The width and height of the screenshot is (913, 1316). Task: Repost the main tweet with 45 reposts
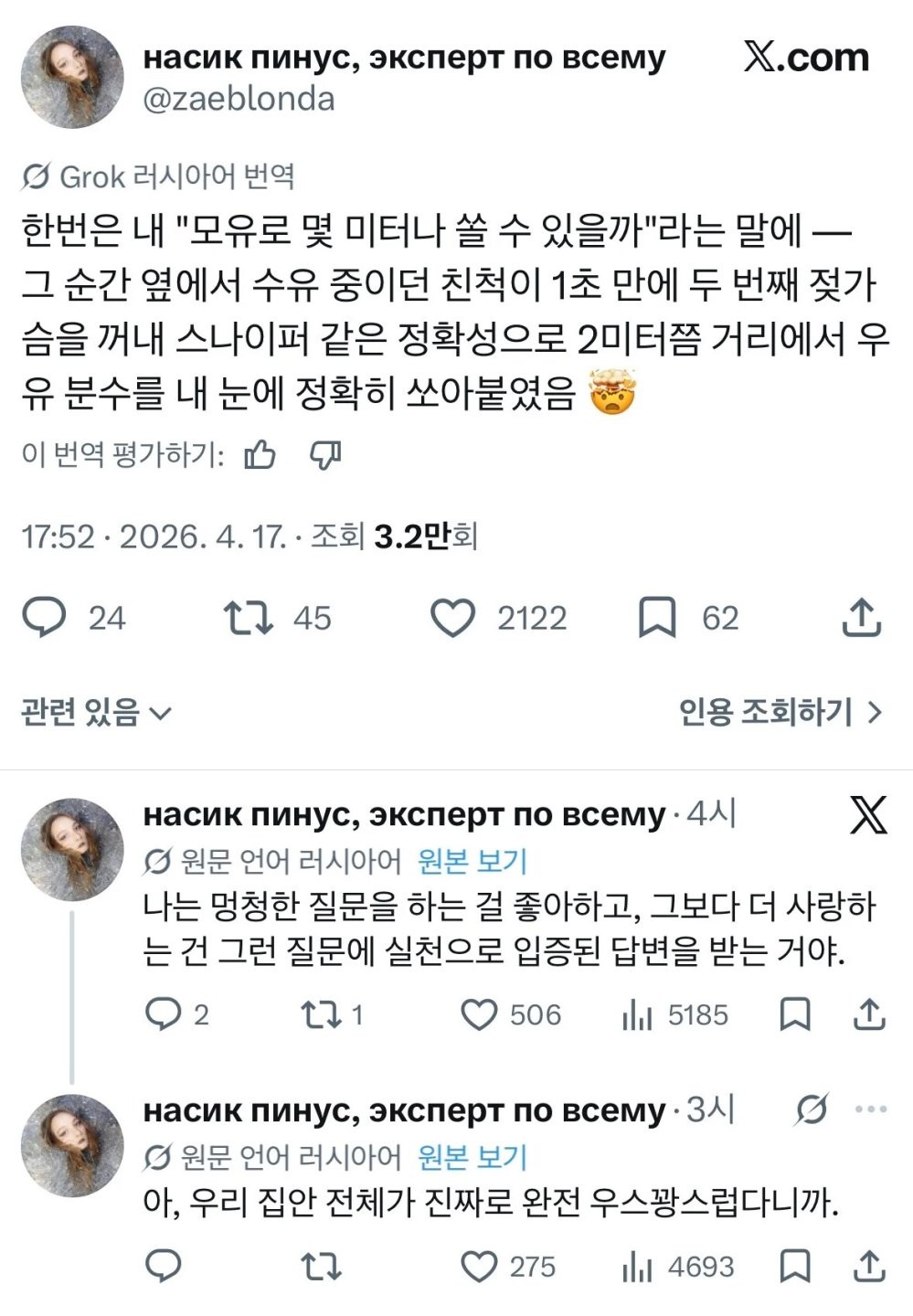249,618
